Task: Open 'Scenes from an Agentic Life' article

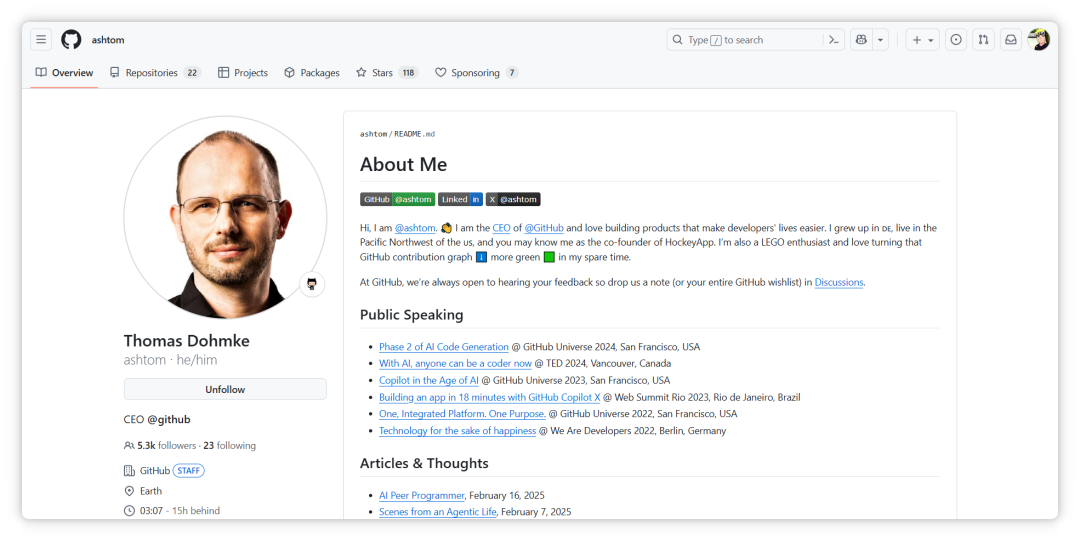Action: point(437,512)
